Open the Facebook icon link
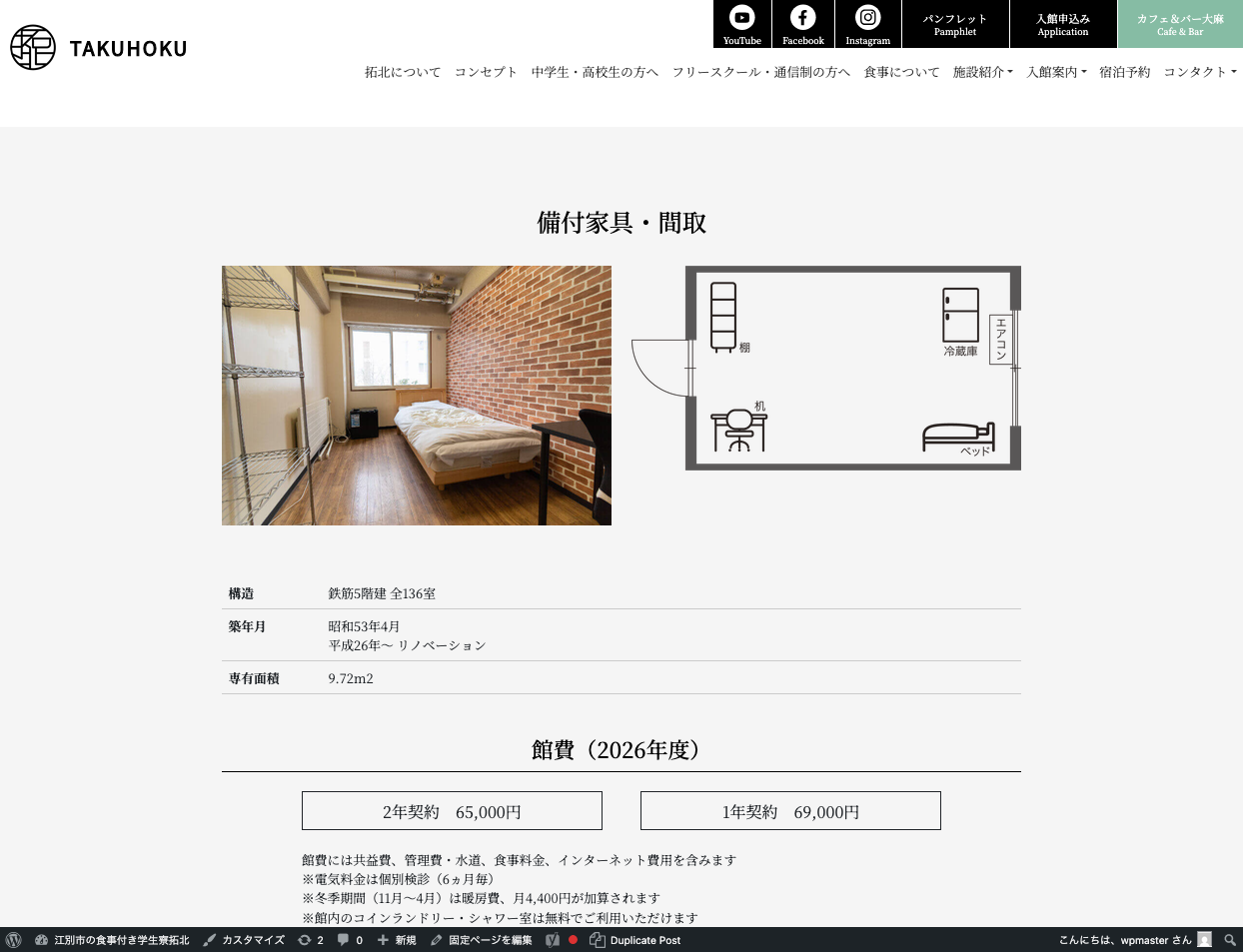The width and height of the screenshot is (1243, 952). click(803, 24)
